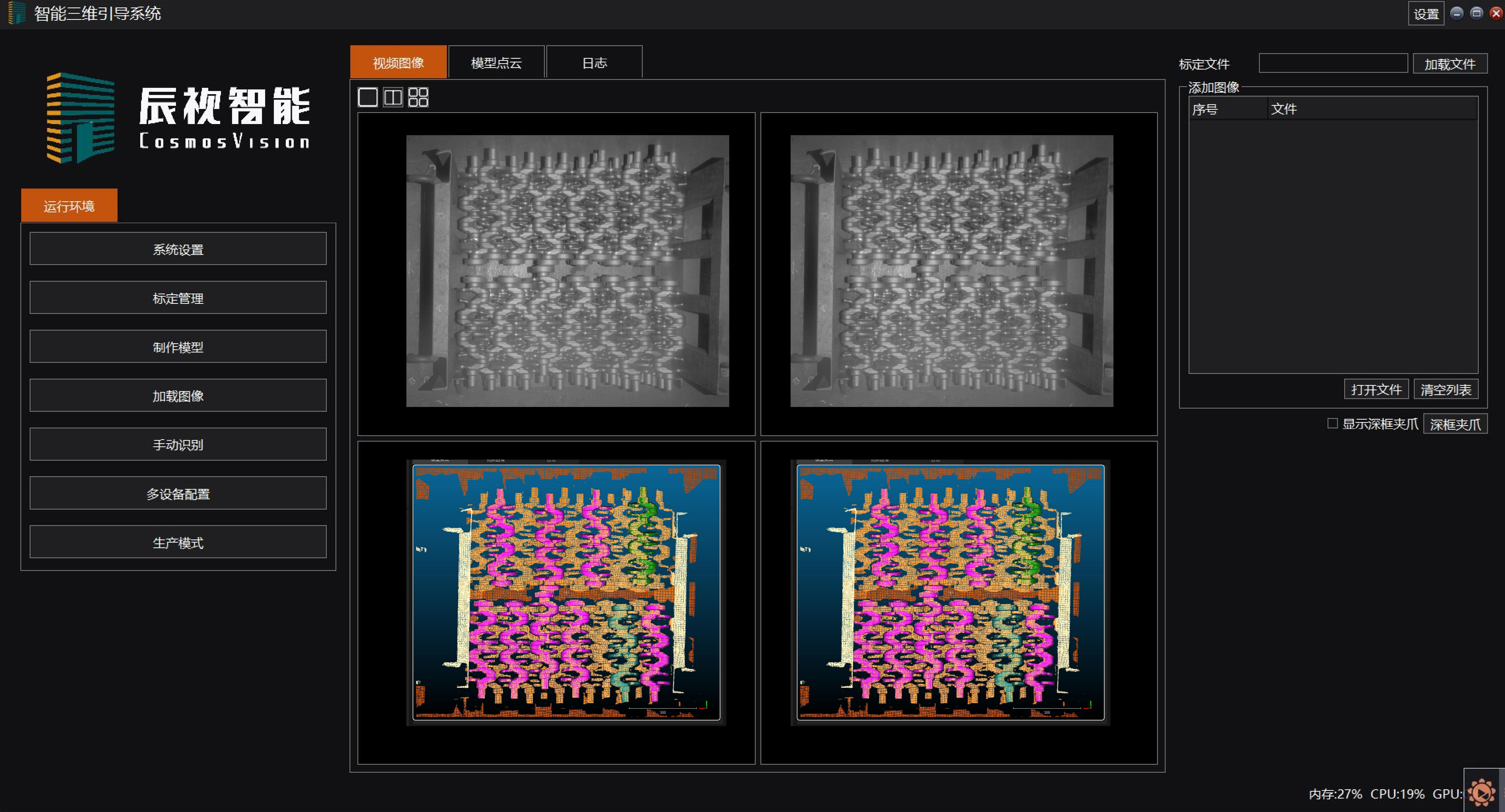Select the top-right grayscale camera image

click(952, 271)
